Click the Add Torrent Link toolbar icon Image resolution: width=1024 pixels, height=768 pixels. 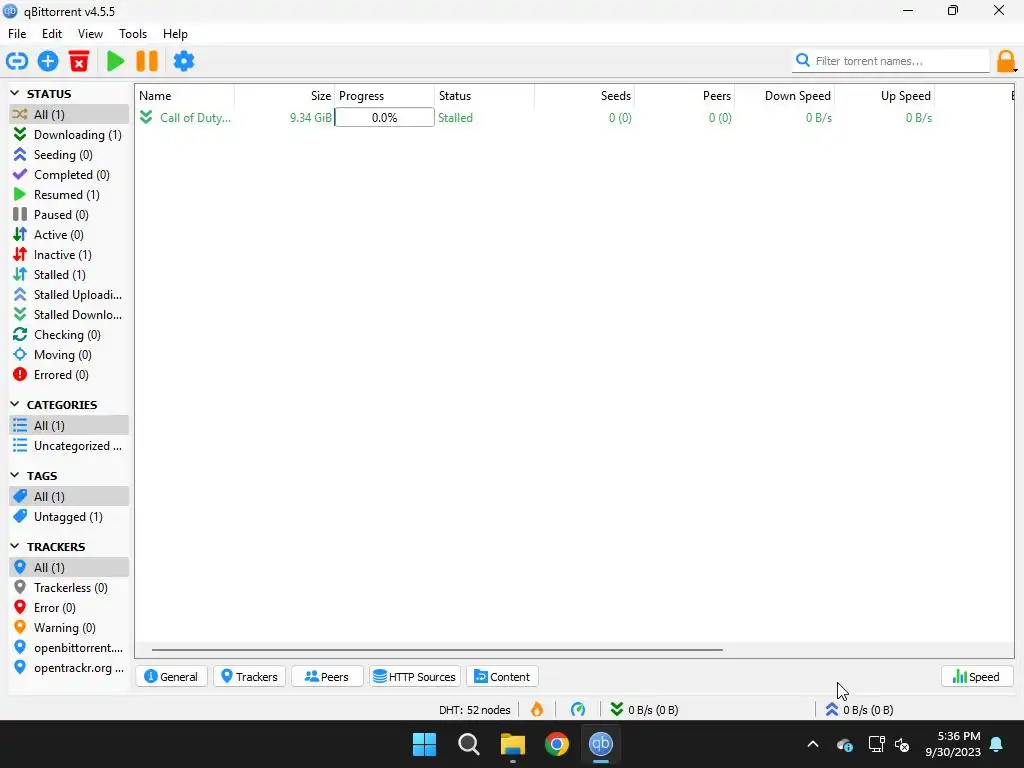(17, 61)
